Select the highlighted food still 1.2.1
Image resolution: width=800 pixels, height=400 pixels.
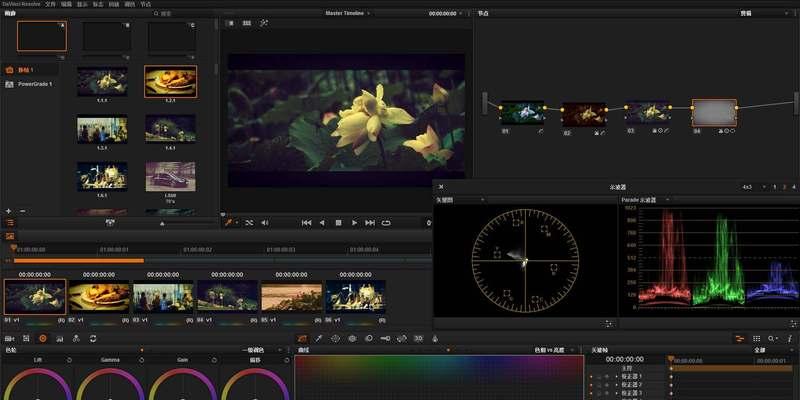click(x=170, y=82)
